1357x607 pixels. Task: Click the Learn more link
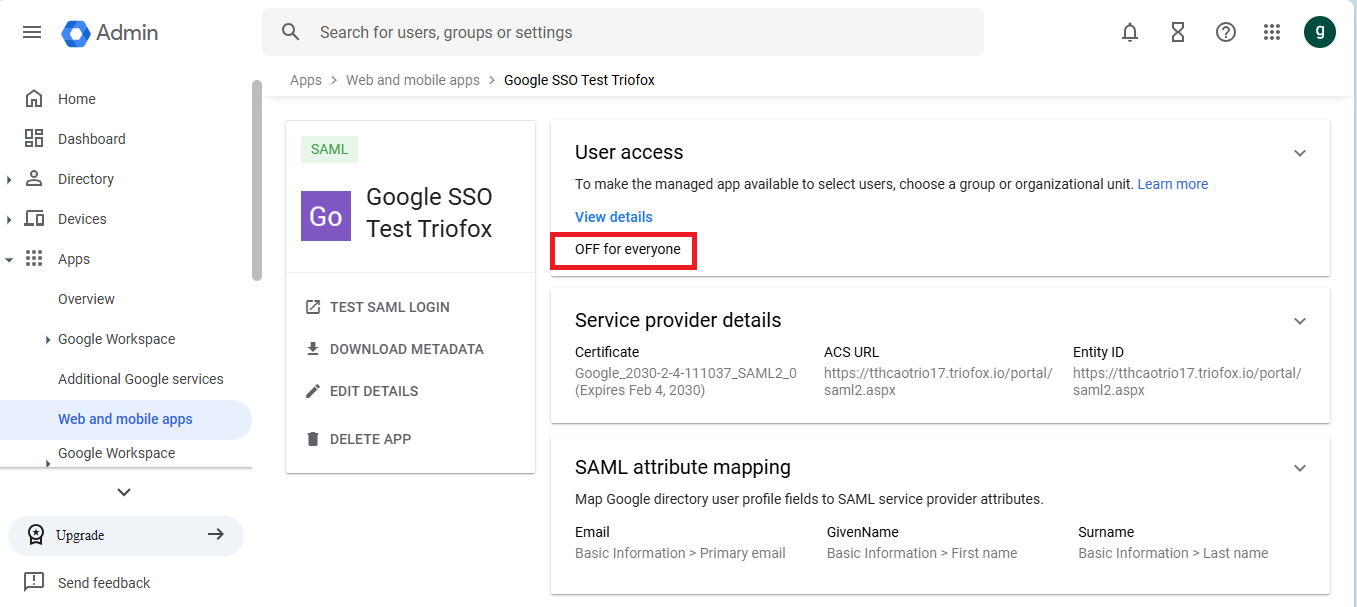click(x=1173, y=184)
